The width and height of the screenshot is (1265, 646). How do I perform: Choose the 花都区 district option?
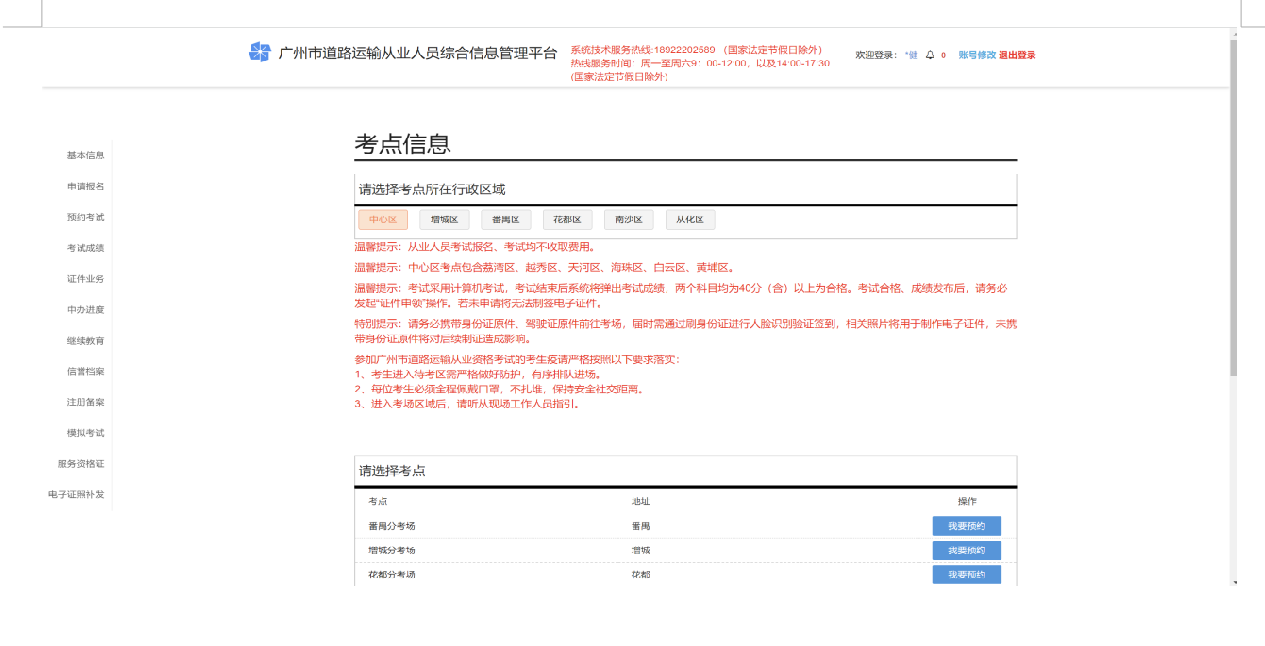tap(568, 220)
